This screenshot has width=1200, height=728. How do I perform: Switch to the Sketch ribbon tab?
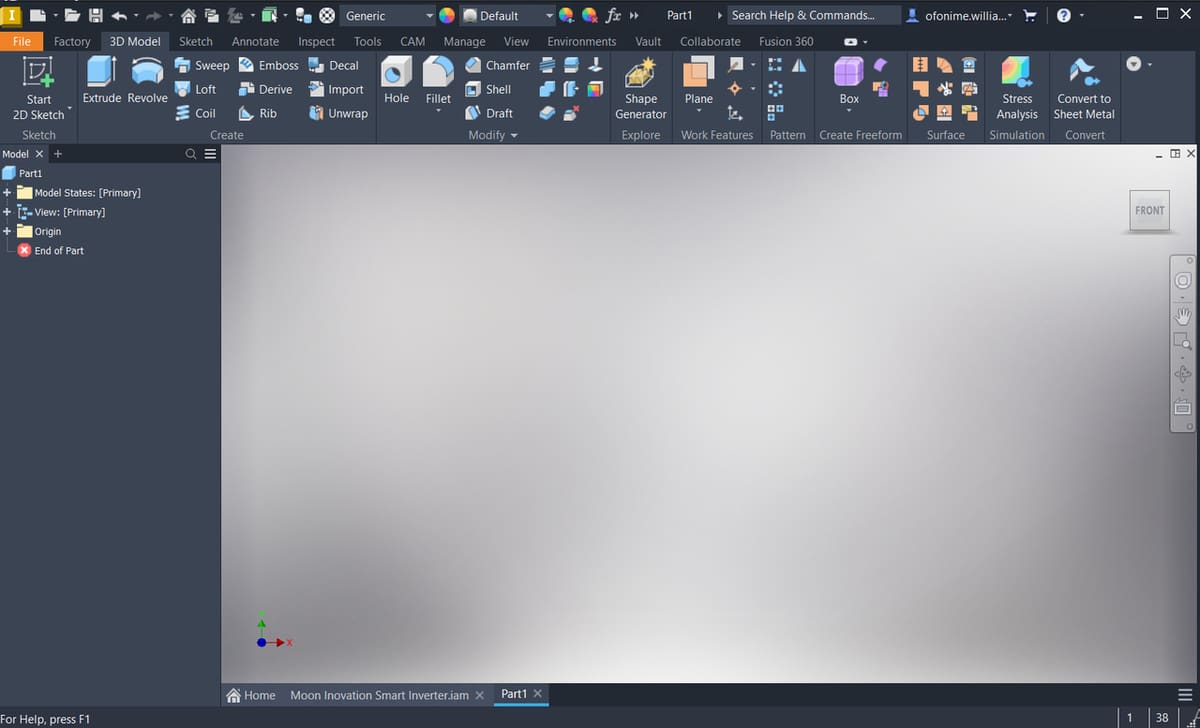point(195,41)
